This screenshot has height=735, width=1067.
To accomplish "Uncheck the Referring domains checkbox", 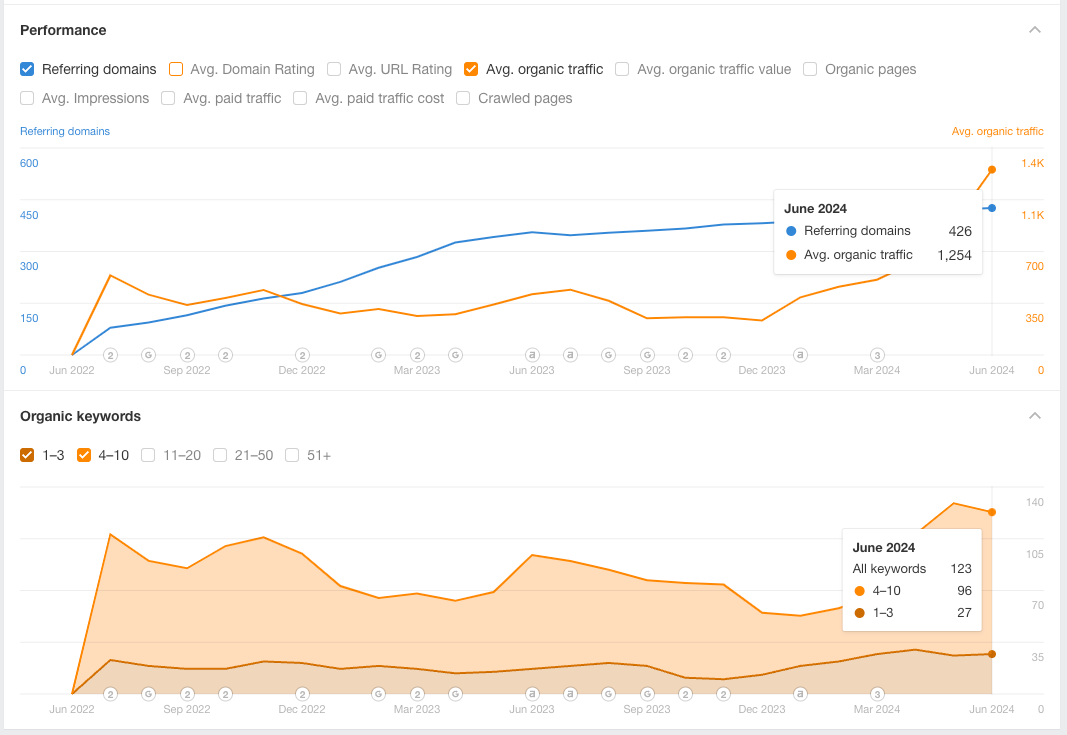I will coord(27,69).
